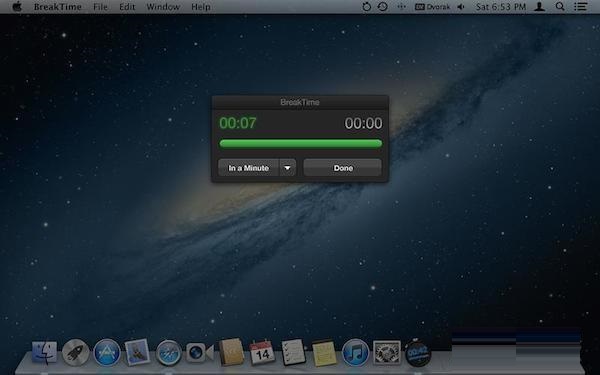This screenshot has width=600, height=375.
Task: Open System Preferences gears icon in Dock
Action: click(x=387, y=352)
